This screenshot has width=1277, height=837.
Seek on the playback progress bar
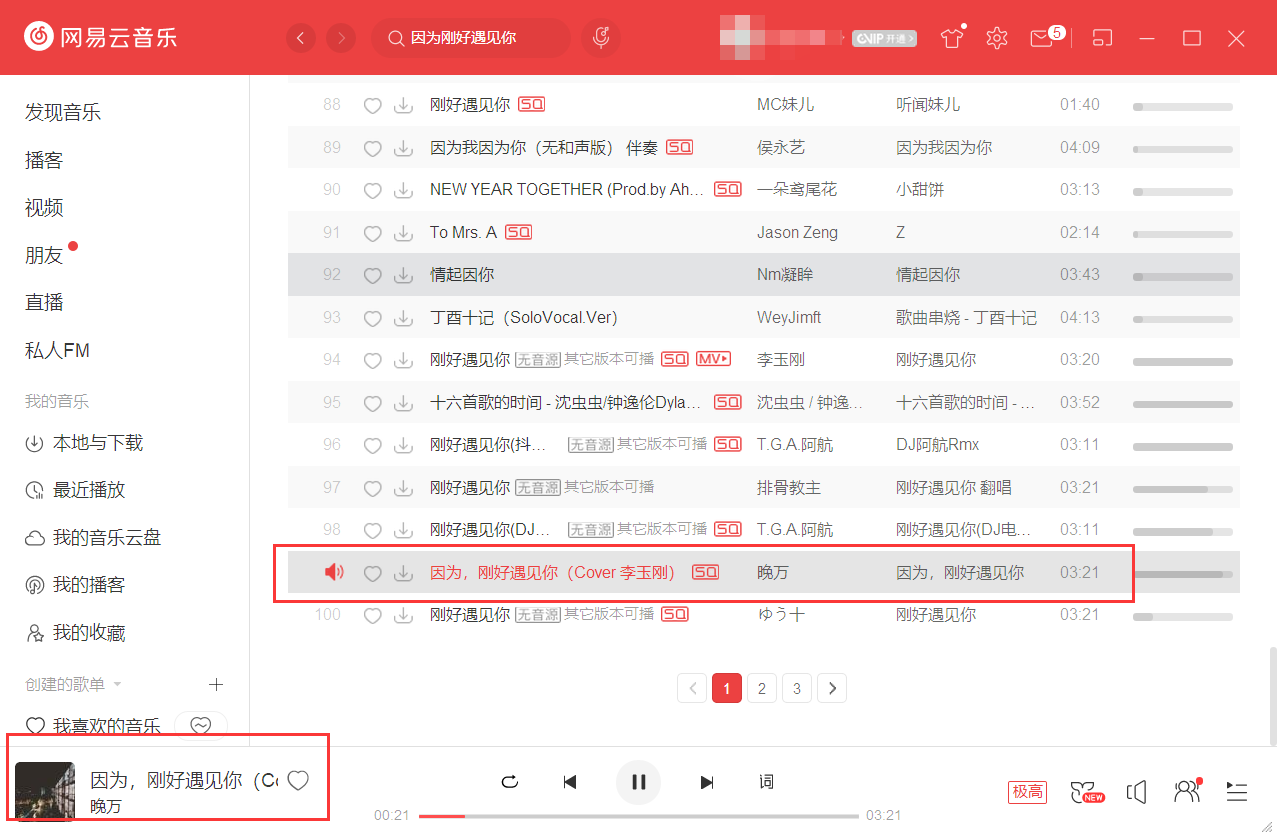[638, 816]
